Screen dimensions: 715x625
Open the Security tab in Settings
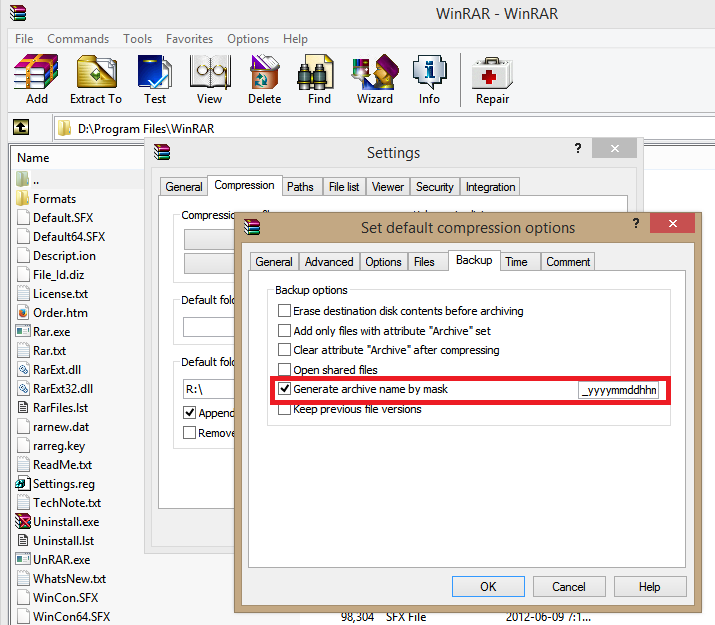coord(435,187)
